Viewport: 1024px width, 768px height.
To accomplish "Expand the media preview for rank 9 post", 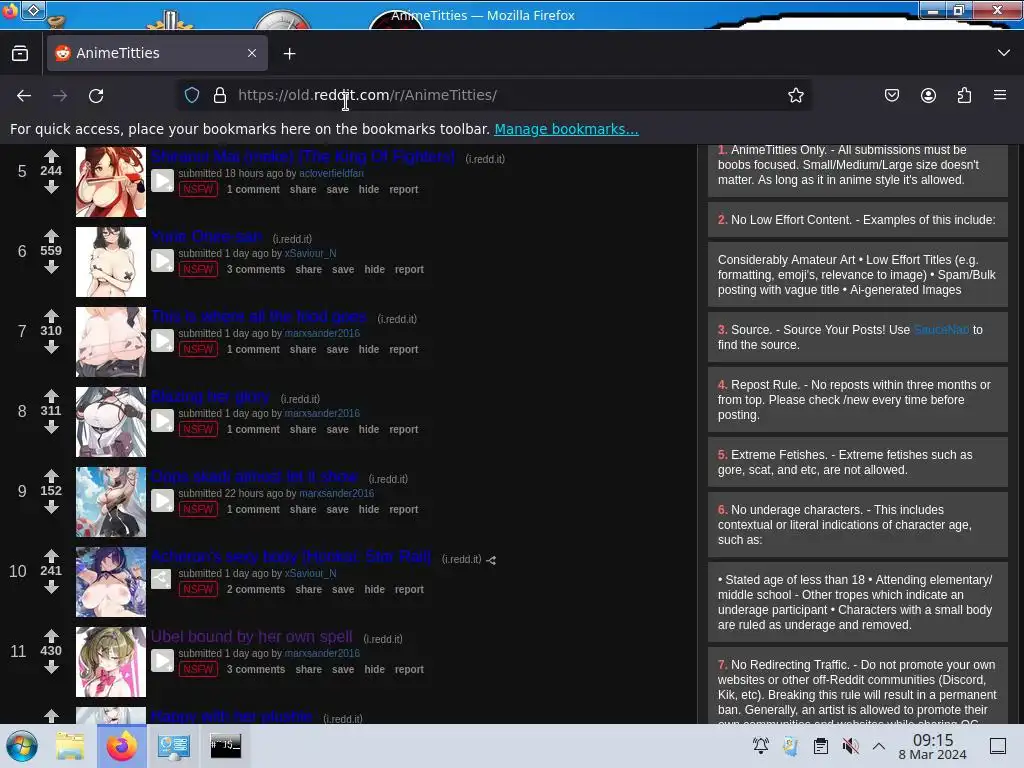I will [x=163, y=500].
